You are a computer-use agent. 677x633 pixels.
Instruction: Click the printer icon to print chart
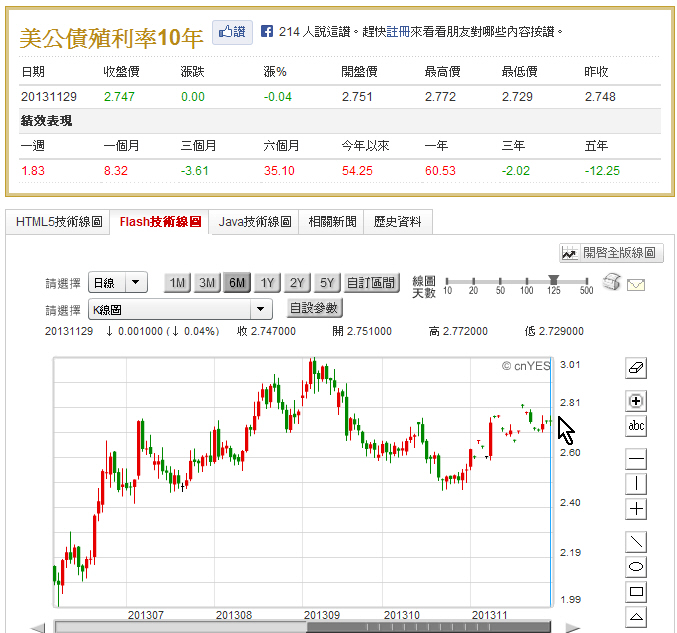click(611, 282)
